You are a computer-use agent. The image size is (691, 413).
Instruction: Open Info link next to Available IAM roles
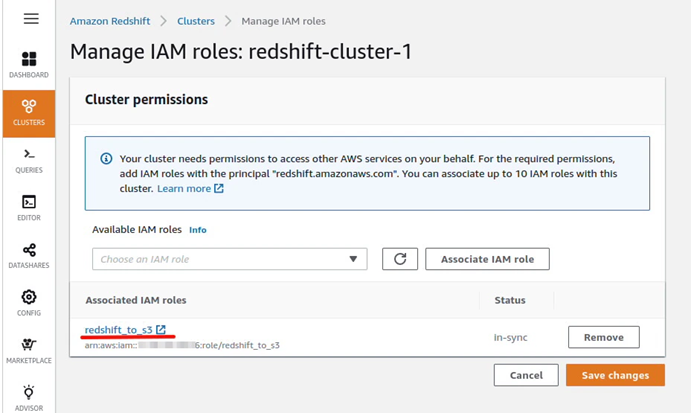point(197,230)
